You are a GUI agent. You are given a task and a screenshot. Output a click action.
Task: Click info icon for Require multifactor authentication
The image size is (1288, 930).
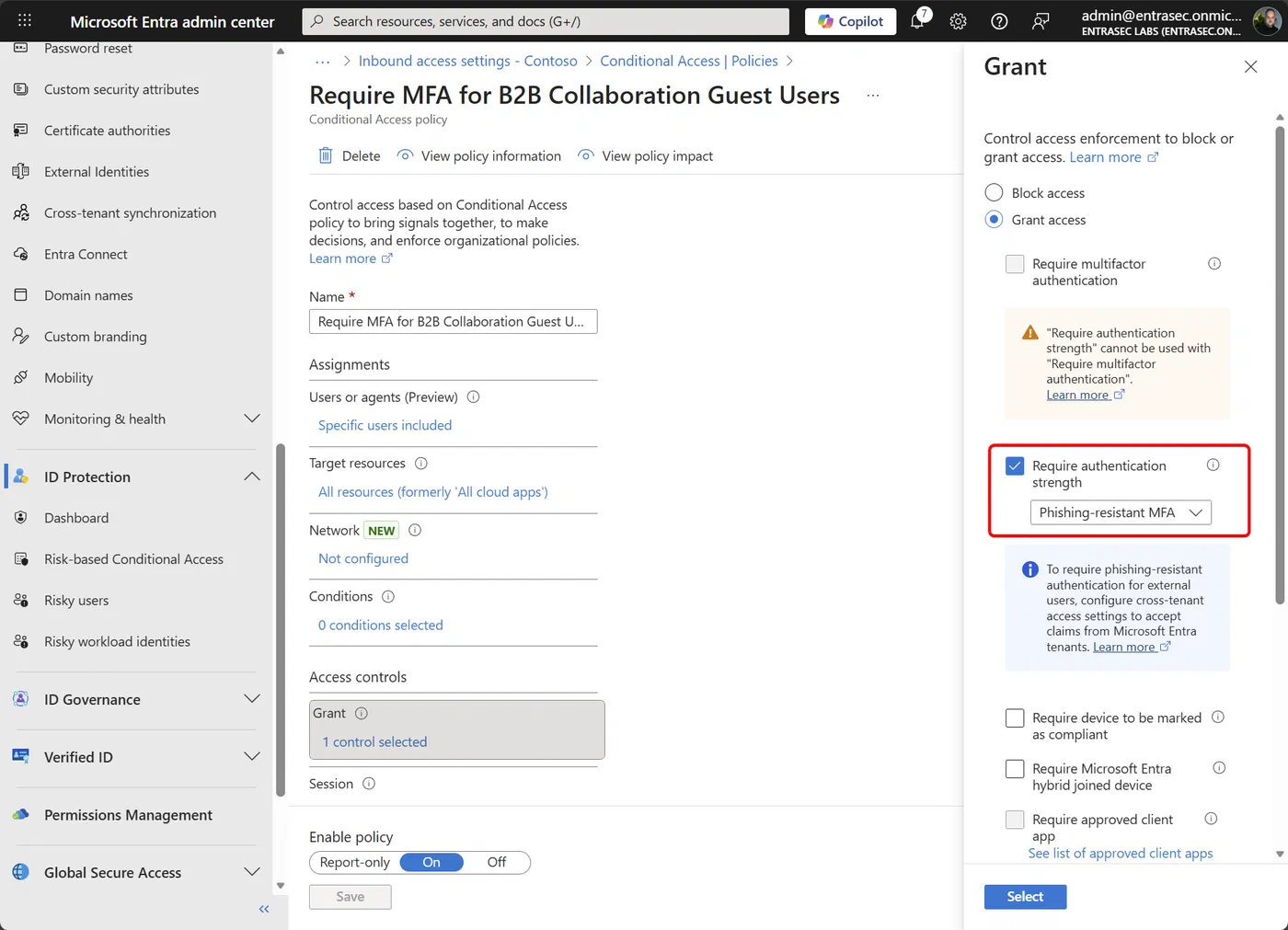tap(1214, 263)
